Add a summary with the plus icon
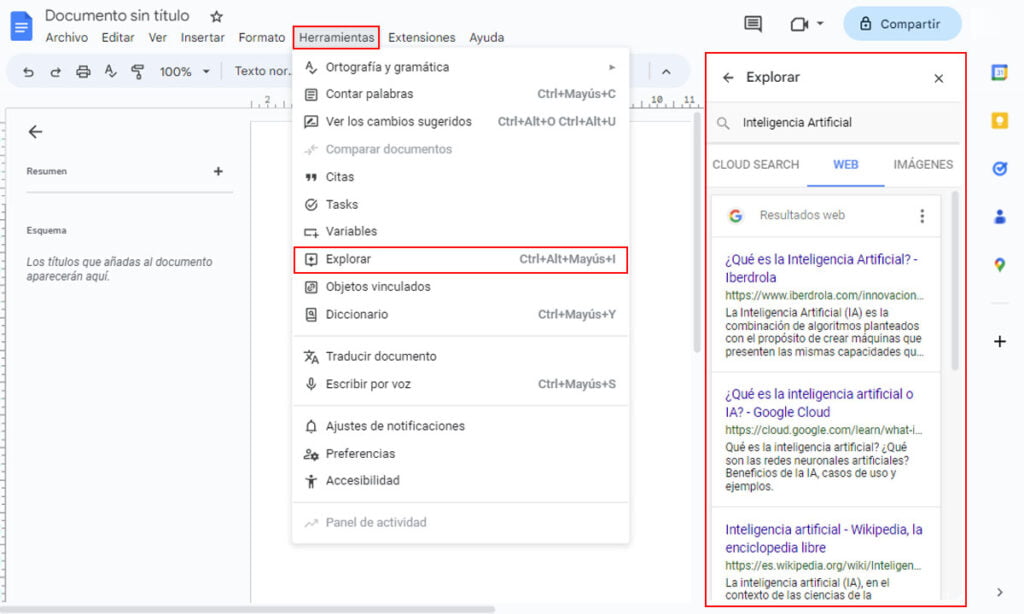The height and width of the screenshot is (614, 1024). [218, 171]
